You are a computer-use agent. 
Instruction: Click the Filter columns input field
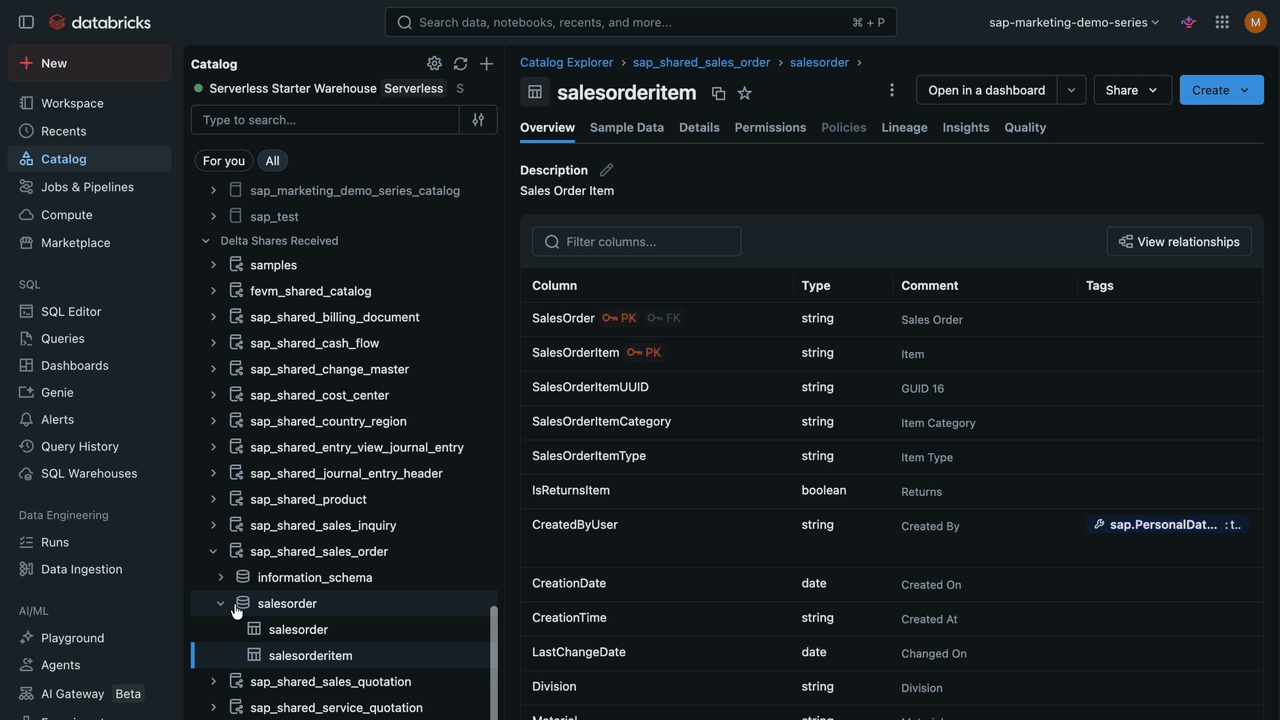click(636, 241)
